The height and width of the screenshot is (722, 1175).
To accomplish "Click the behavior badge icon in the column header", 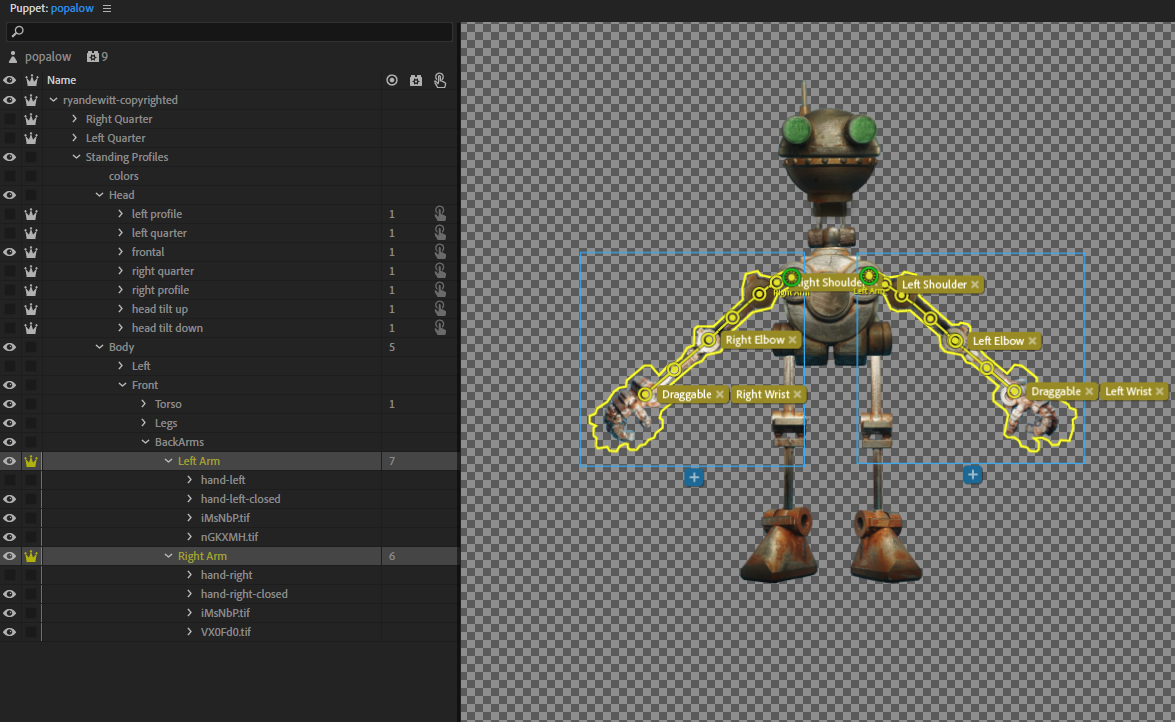I will pyautogui.click(x=416, y=80).
